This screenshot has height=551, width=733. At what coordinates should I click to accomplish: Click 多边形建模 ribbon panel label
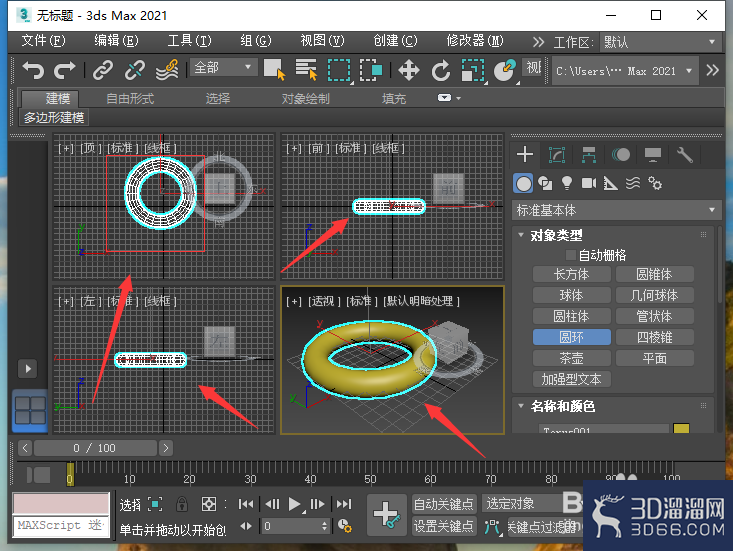click(54, 117)
